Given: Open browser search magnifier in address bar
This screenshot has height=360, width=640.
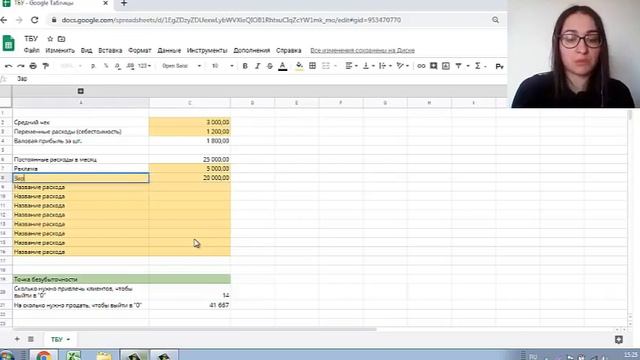Looking at the screenshot, I should coord(496,20).
